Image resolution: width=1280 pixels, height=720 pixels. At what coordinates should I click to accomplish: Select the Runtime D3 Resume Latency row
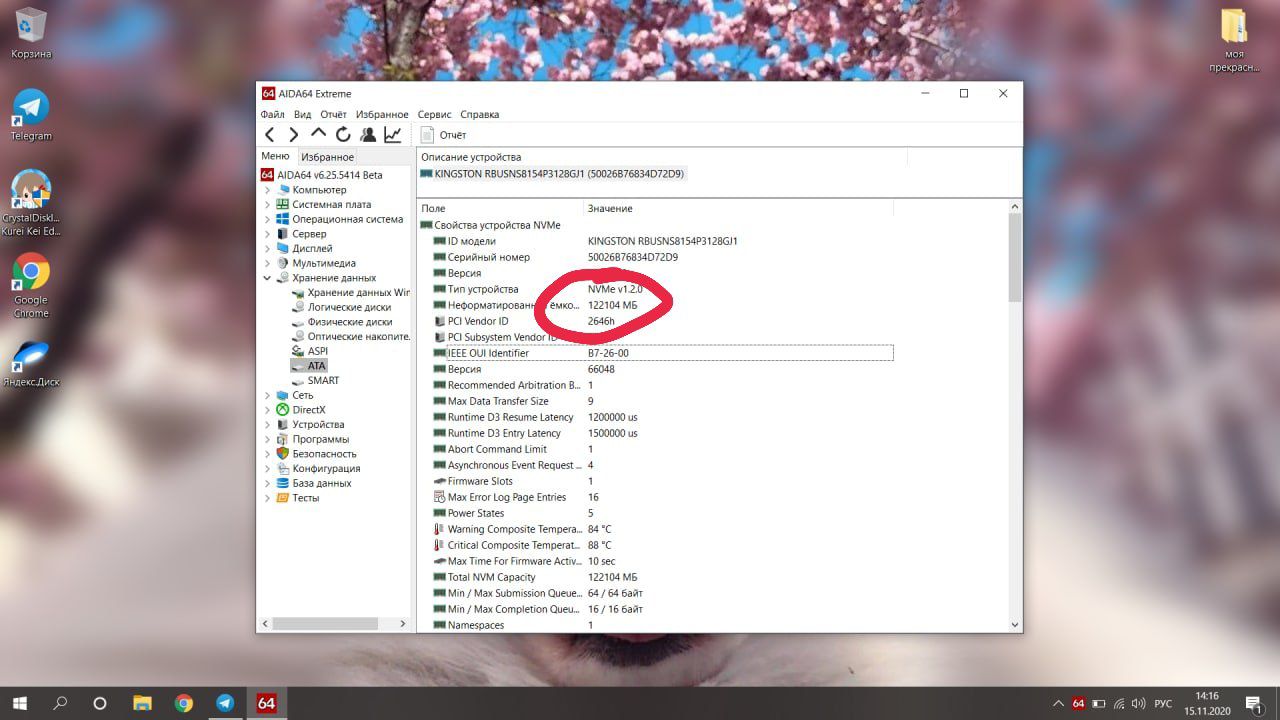coord(656,417)
